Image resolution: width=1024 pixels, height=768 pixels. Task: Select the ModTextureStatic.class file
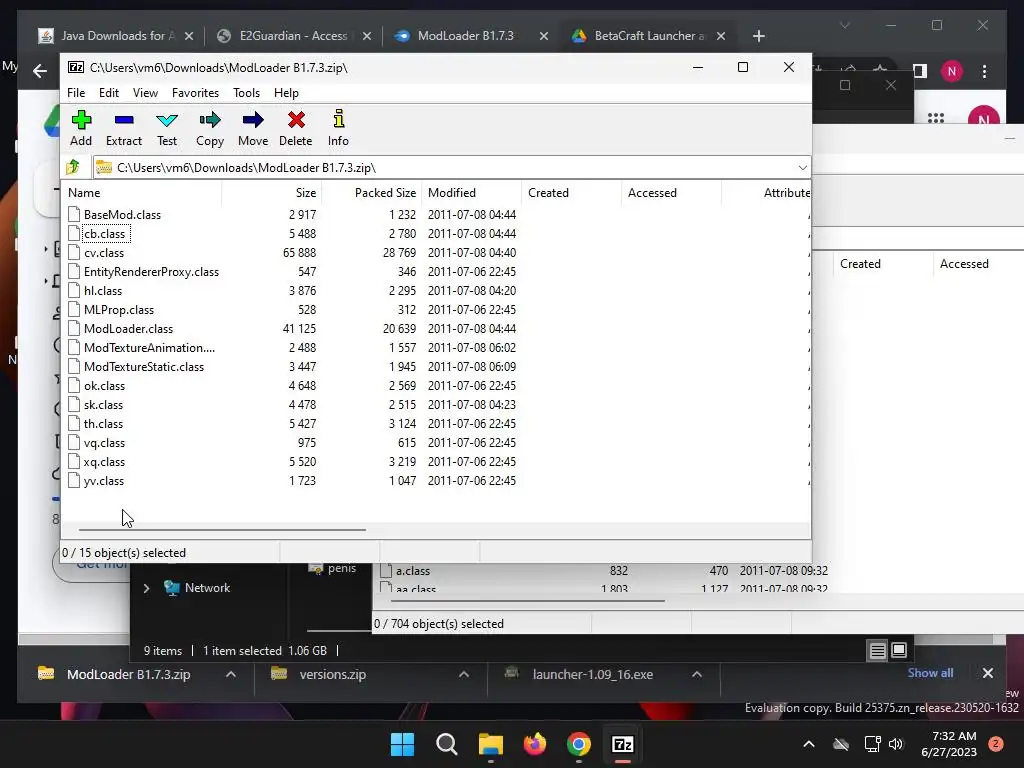[144, 366]
